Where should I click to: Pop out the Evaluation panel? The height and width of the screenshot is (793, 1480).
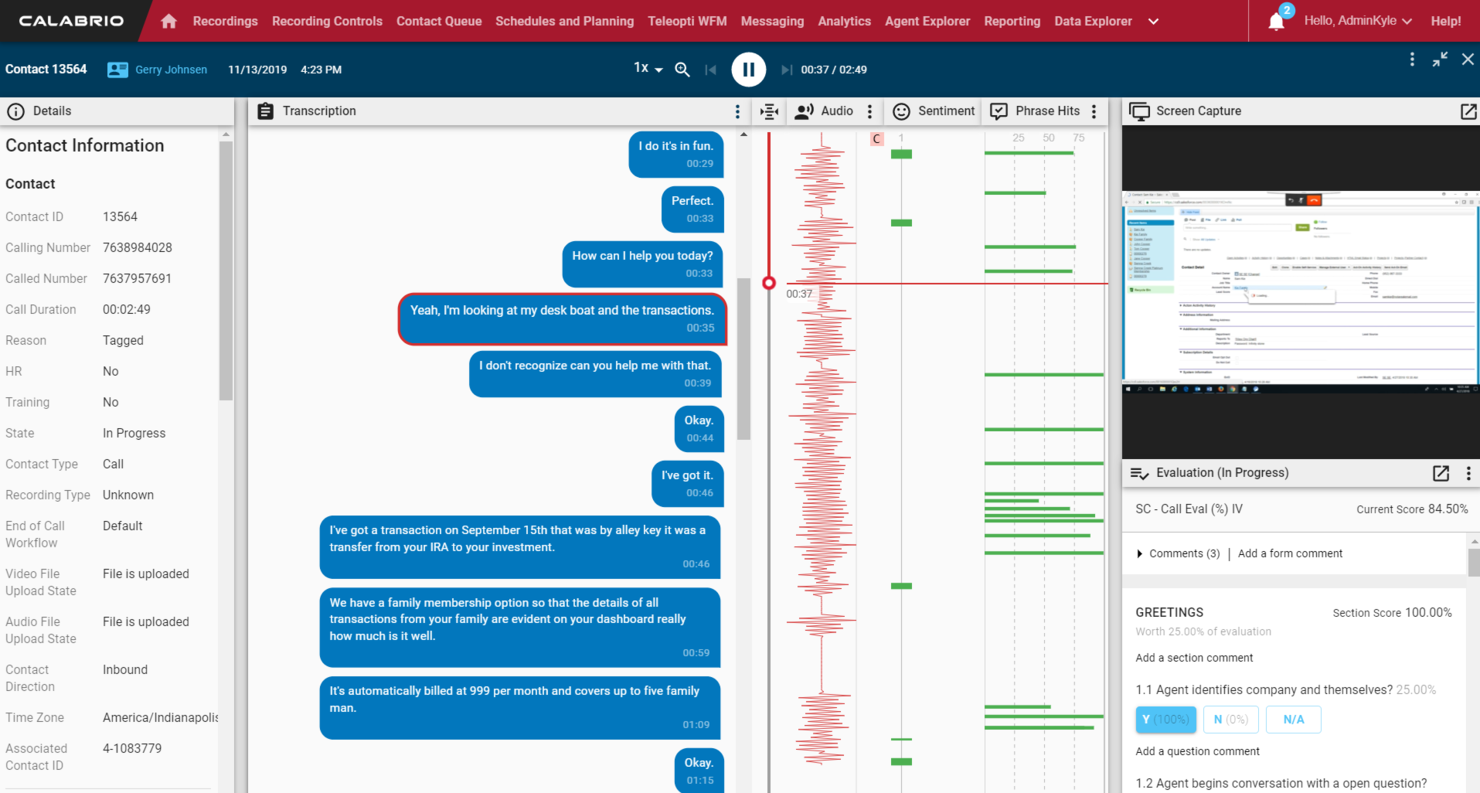[x=1441, y=473]
